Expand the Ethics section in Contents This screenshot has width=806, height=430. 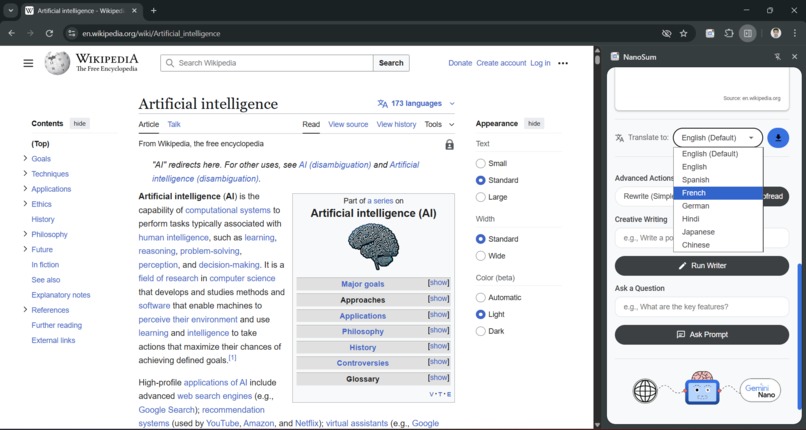pyautogui.click(x=25, y=203)
